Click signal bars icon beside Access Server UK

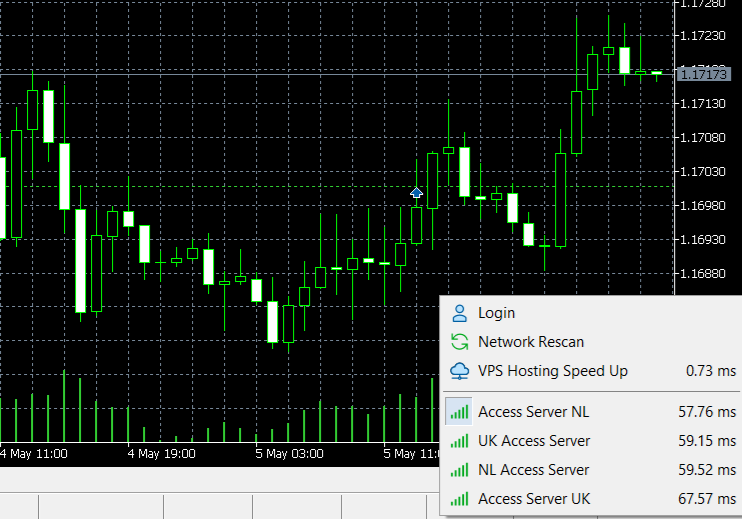[x=459, y=499]
